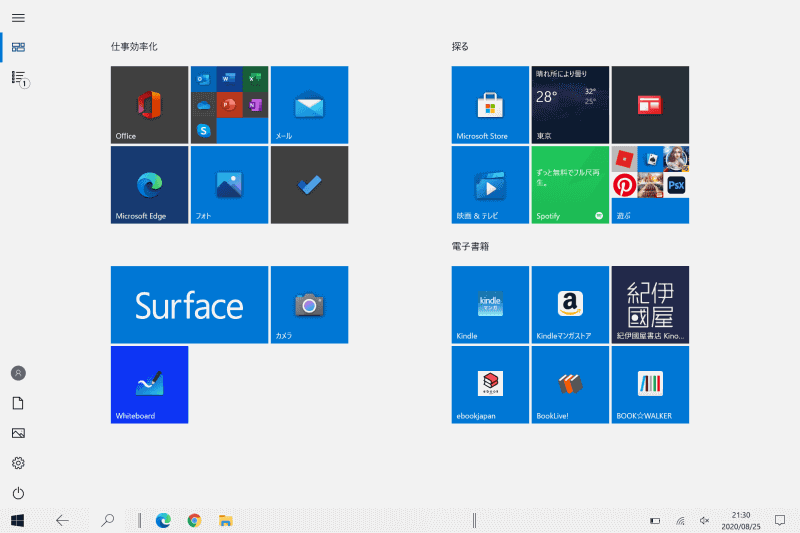
Task: Open the To Do checkmark tile
Action: tap(310, 185)
